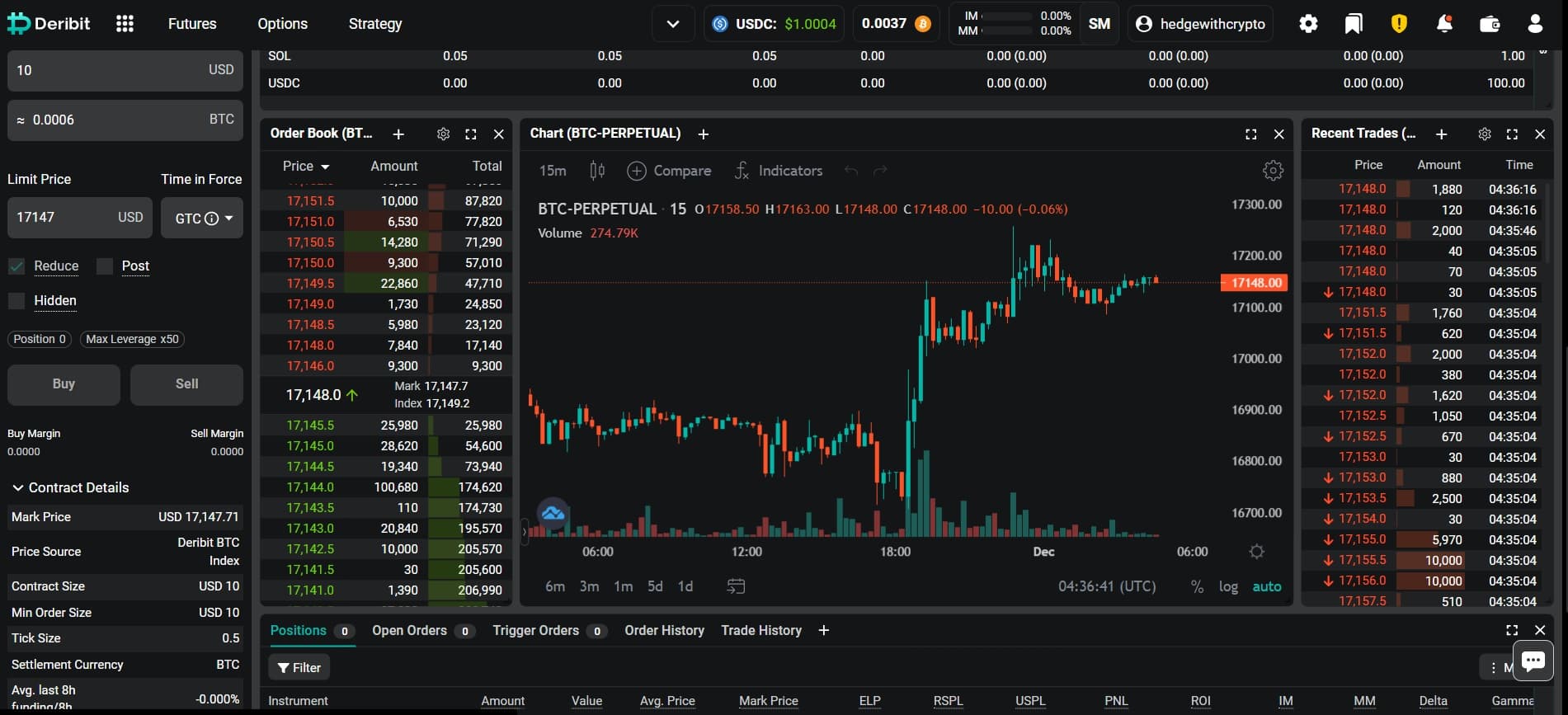Click the 17,151.0 ask row in order book

coord(386,221)
